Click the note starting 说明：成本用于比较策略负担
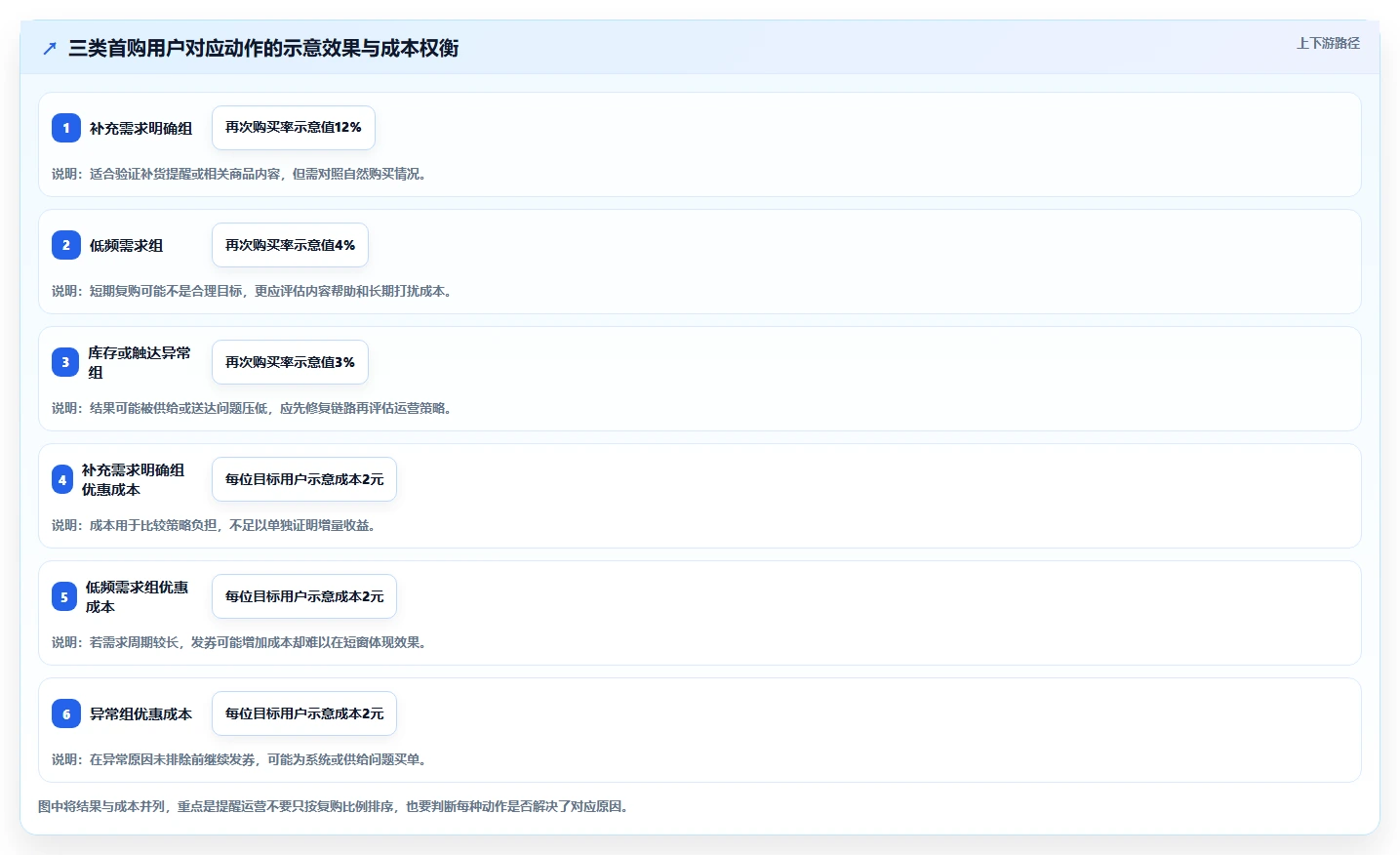The width and height of the screenshot is (1400, 855). coord(214,525)
